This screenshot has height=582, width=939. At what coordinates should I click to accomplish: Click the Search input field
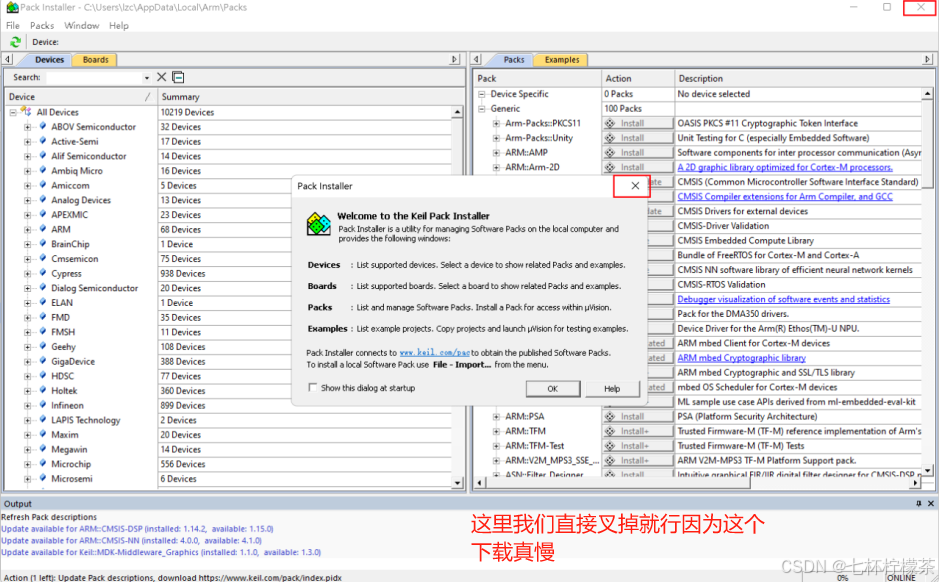pos(95,78)
